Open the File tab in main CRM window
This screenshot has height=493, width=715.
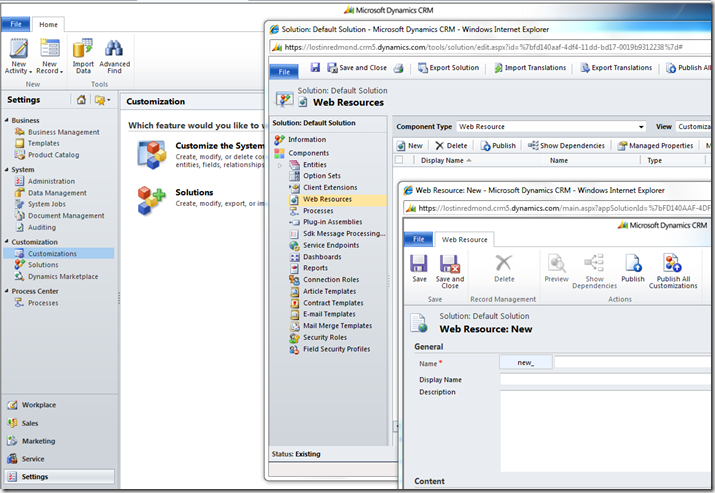tap(16, 22)
